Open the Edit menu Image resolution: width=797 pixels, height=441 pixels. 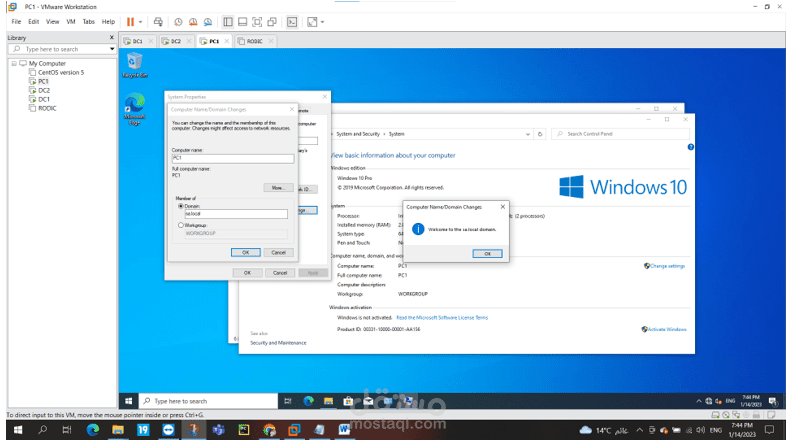tap(34, 22)
